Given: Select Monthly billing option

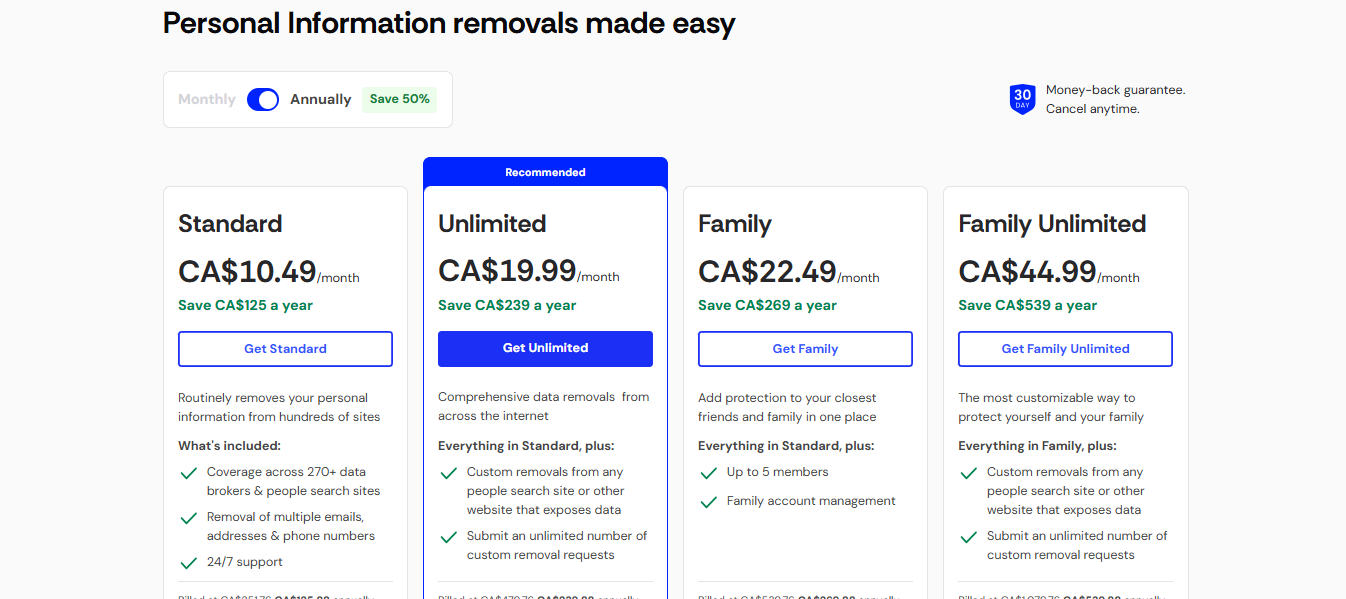Looking at the screenshot, I should point(207,99).
